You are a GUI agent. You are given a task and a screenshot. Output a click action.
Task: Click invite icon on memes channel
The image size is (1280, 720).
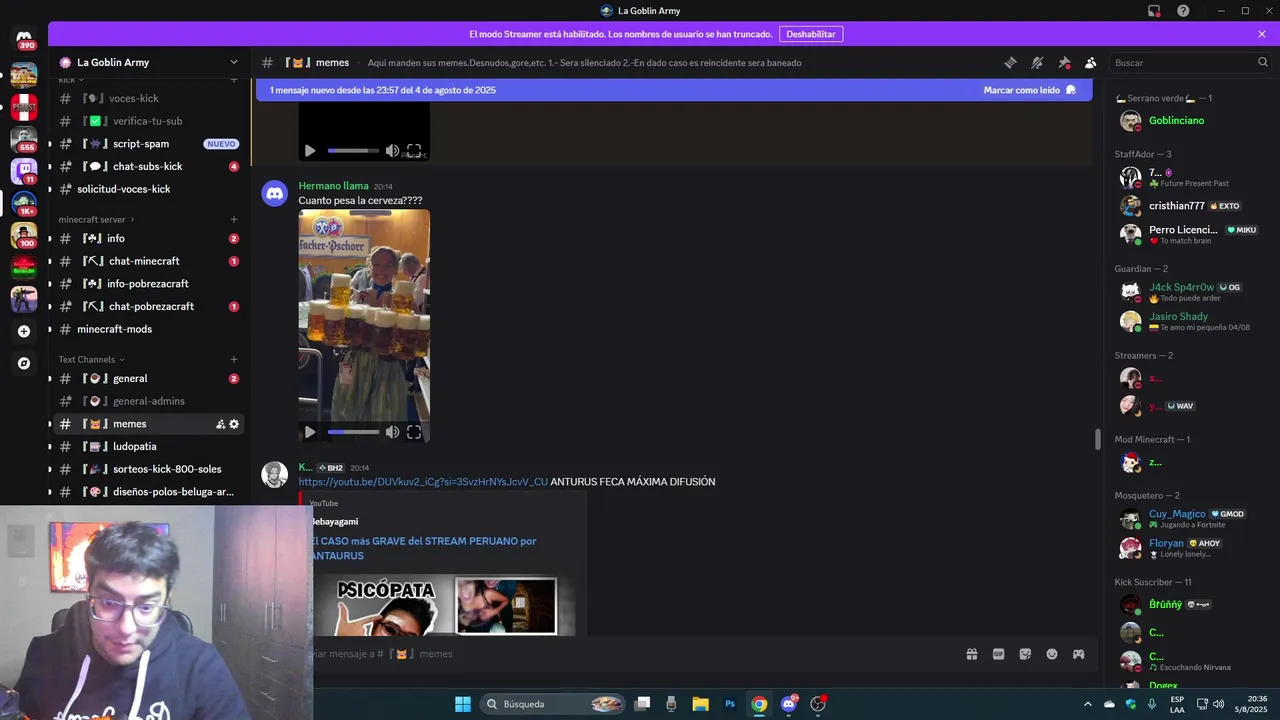click(220, 424)
